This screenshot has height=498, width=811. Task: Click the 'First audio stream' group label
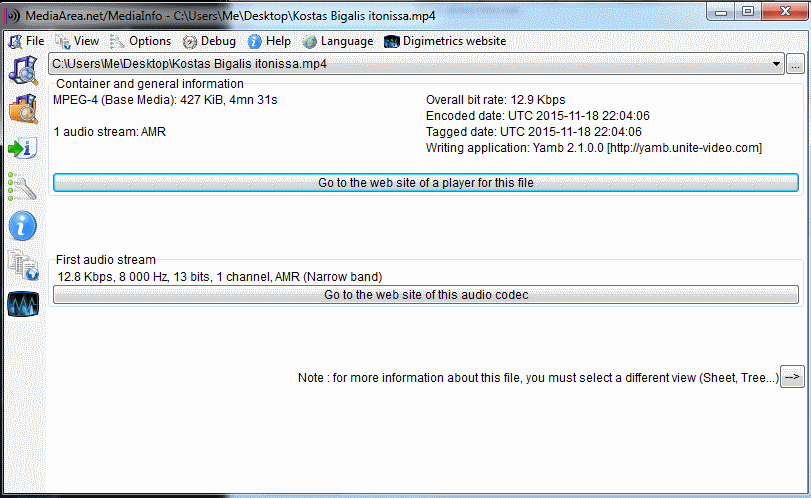(x=106, y=260)
